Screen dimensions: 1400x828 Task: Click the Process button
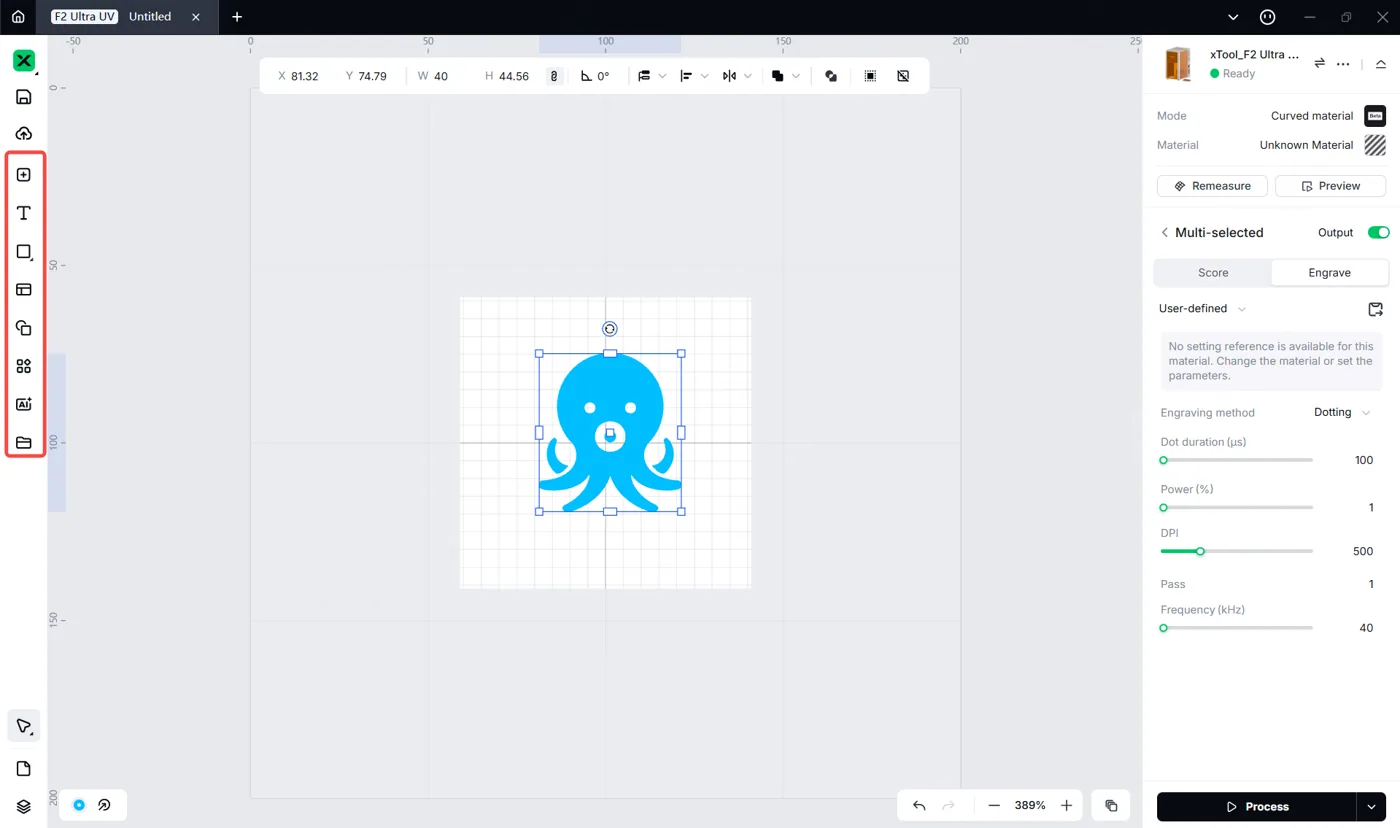click(1257, 806)
